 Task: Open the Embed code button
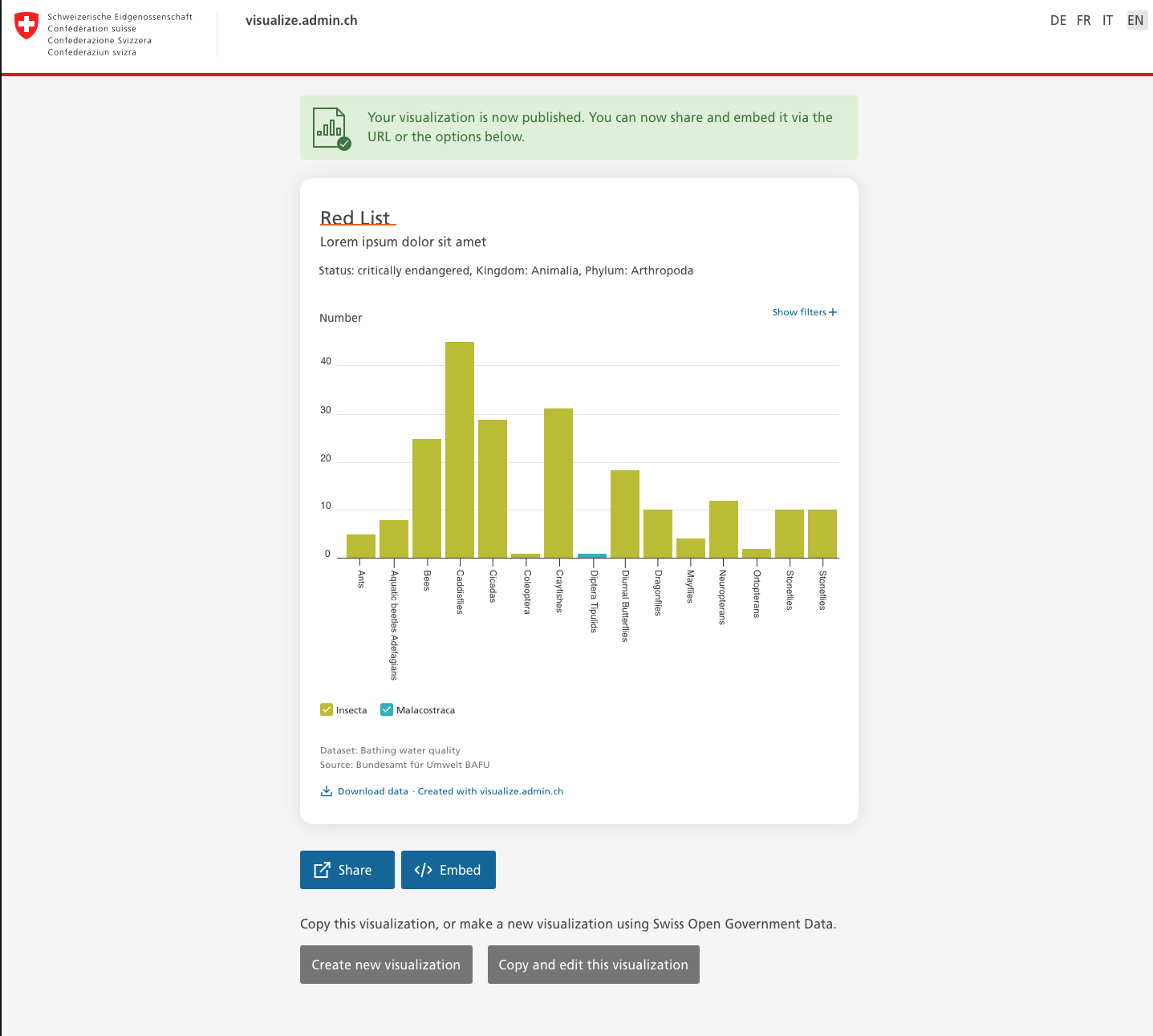(x=449, y=870)
